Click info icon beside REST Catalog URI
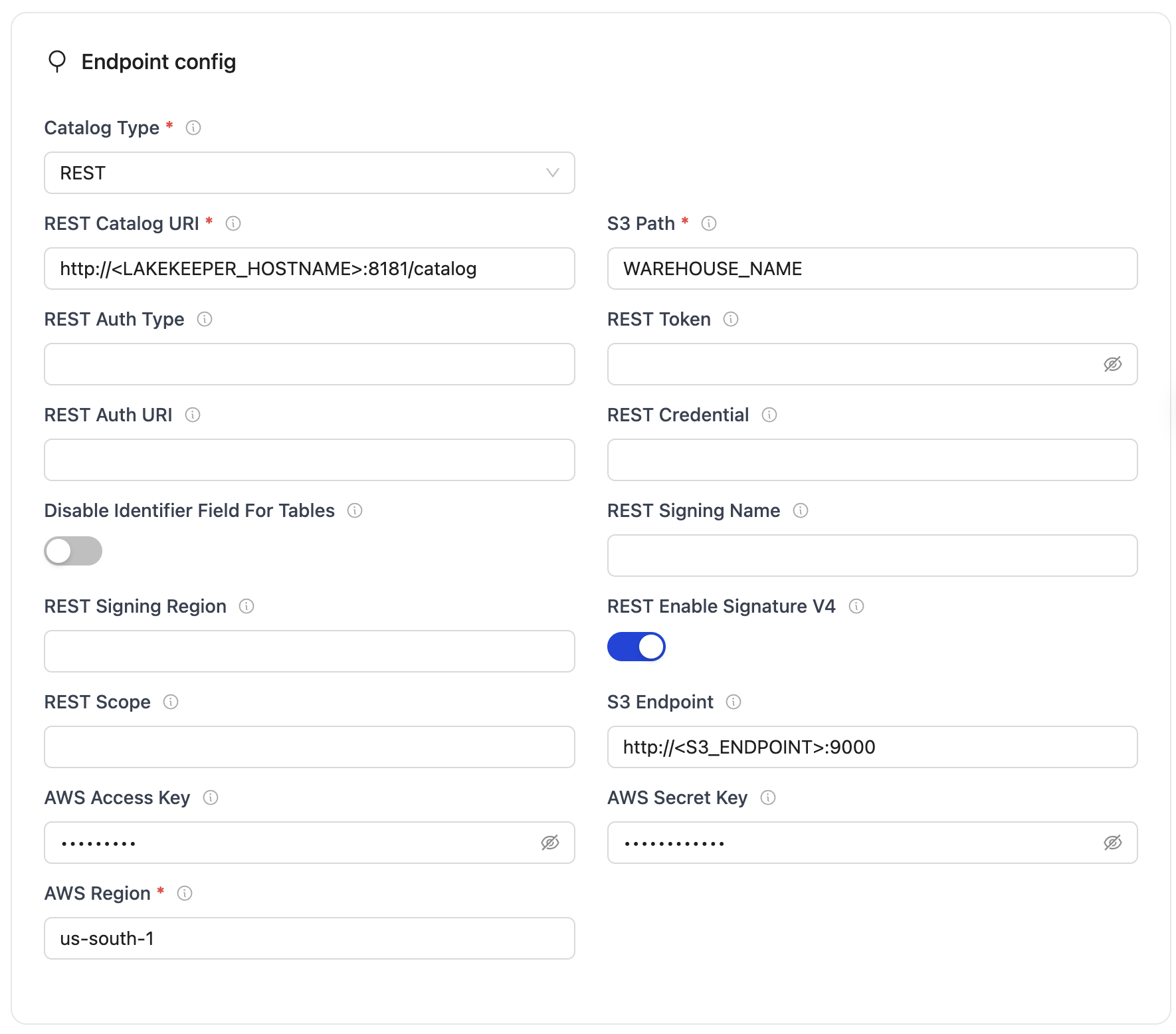The image size is (1176, 1034). [x=233, y=223]
